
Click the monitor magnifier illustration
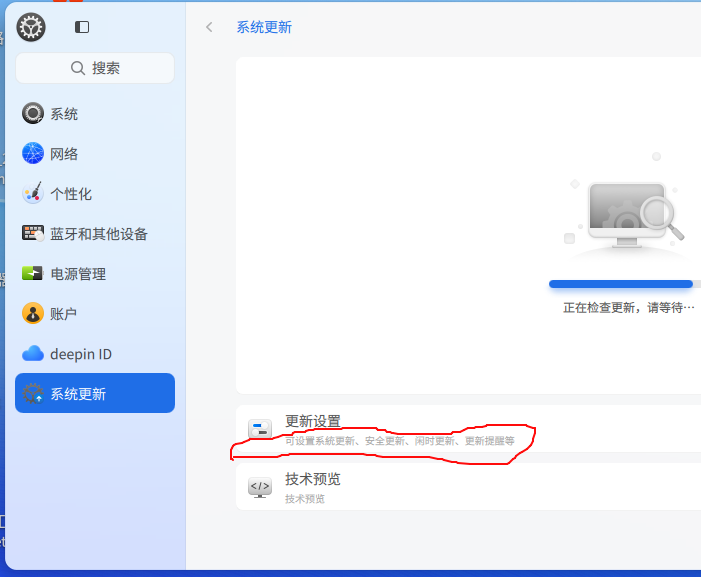626,206
